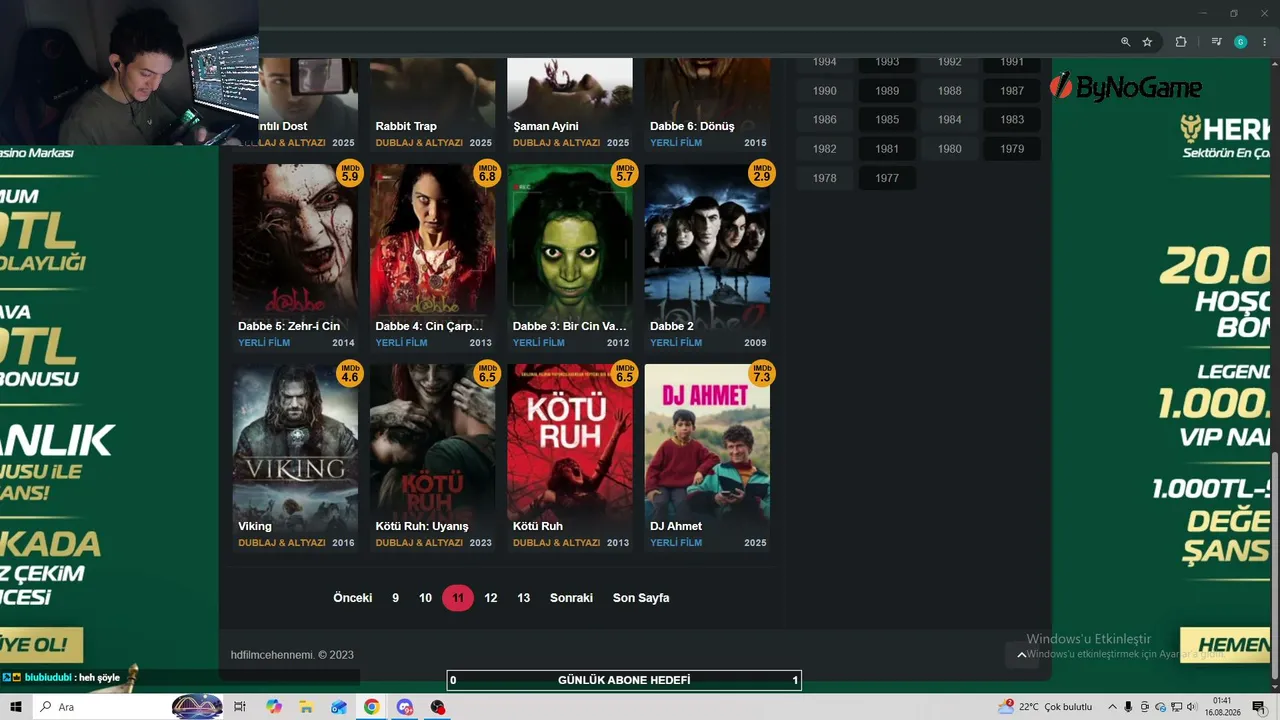
Task: Click the Task View icon on taskbar
Action: [240, 707]
